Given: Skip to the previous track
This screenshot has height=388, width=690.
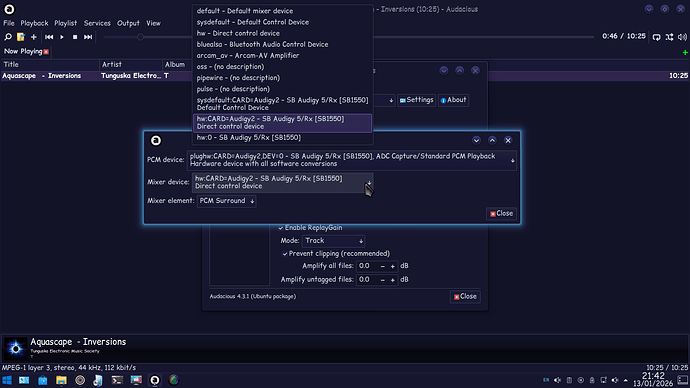Looking at the screenshot, I should click(x=49, y=37).
